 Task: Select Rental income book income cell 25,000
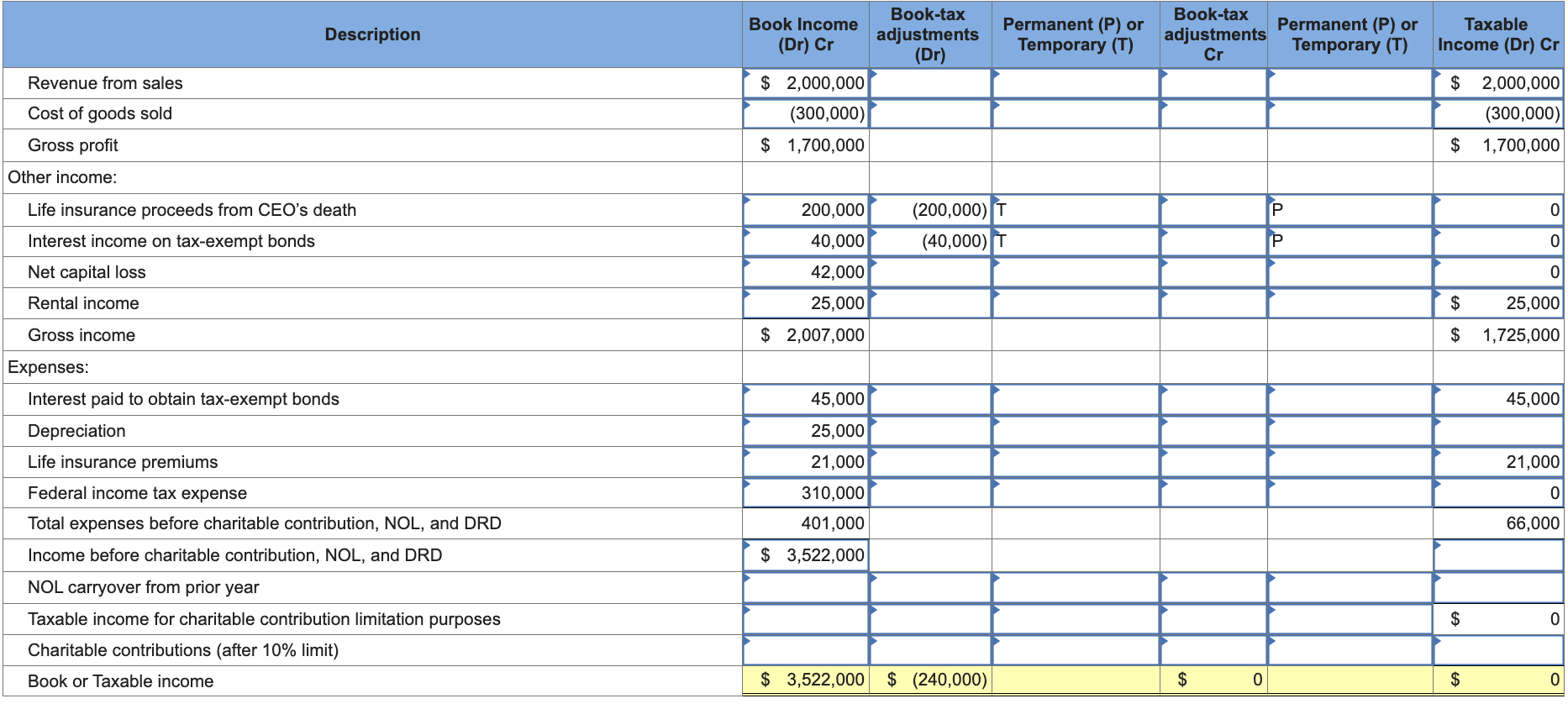806,303
